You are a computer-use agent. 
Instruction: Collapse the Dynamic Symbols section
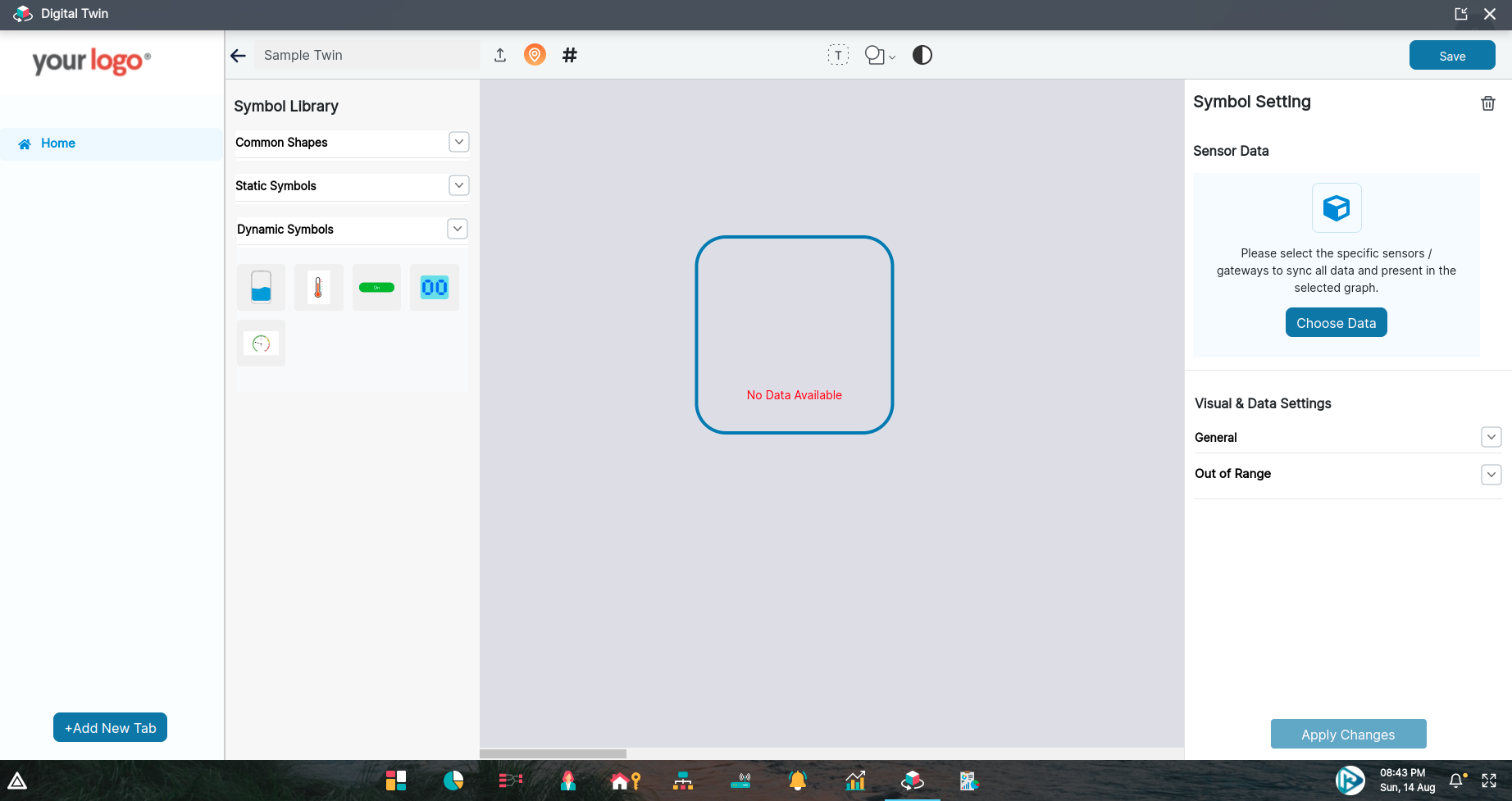[x=458, y=229]
